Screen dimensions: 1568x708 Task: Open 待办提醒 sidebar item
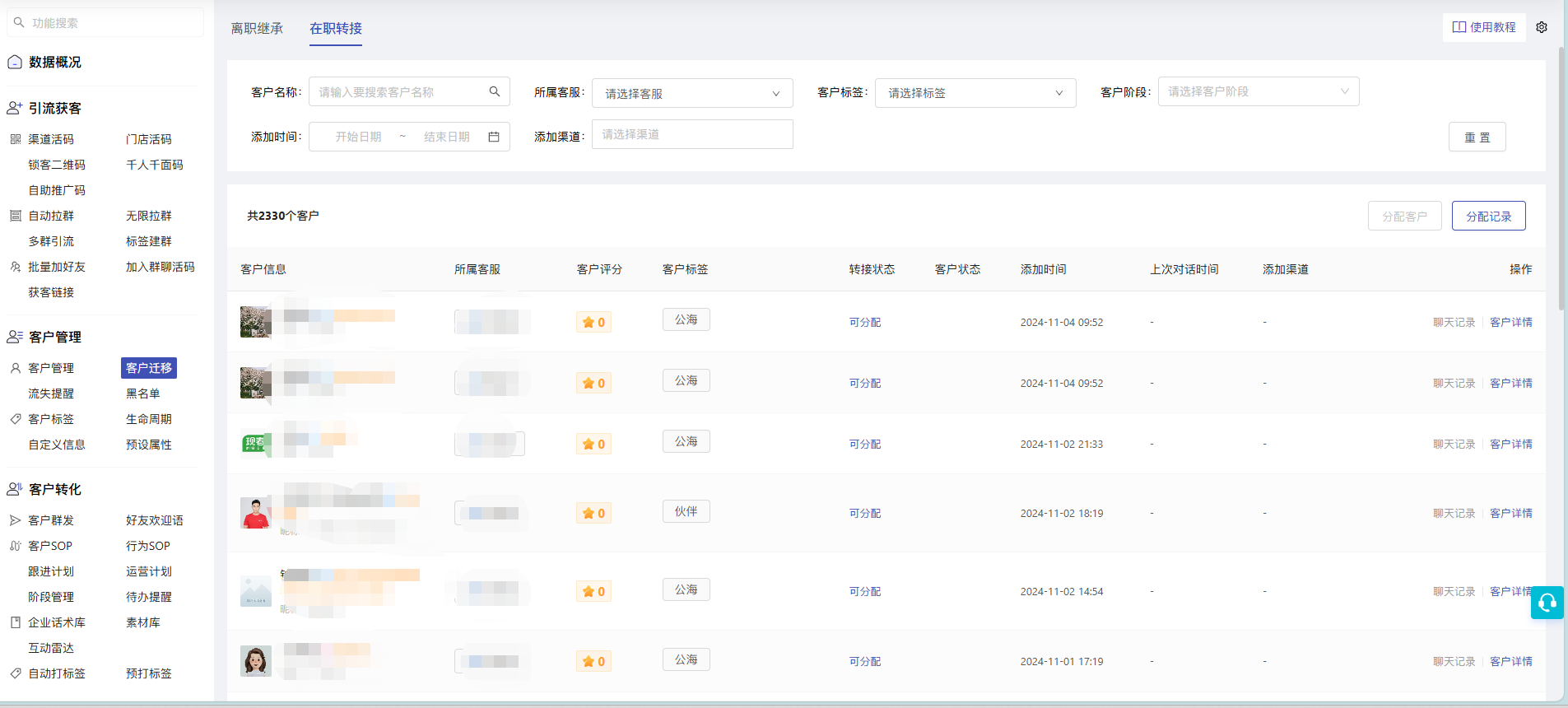point(149,597)
